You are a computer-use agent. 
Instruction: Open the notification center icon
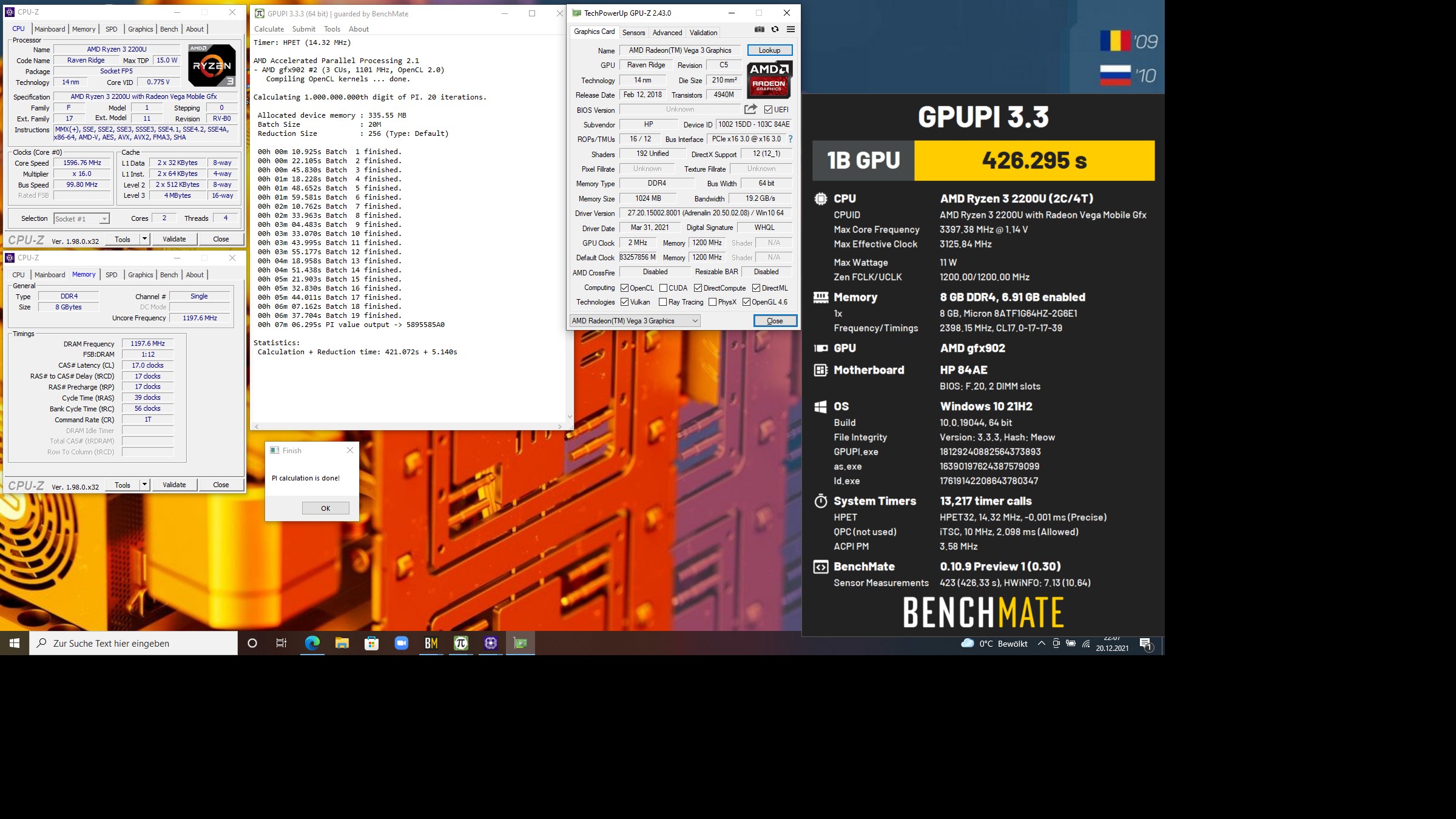pos(1146,644)
